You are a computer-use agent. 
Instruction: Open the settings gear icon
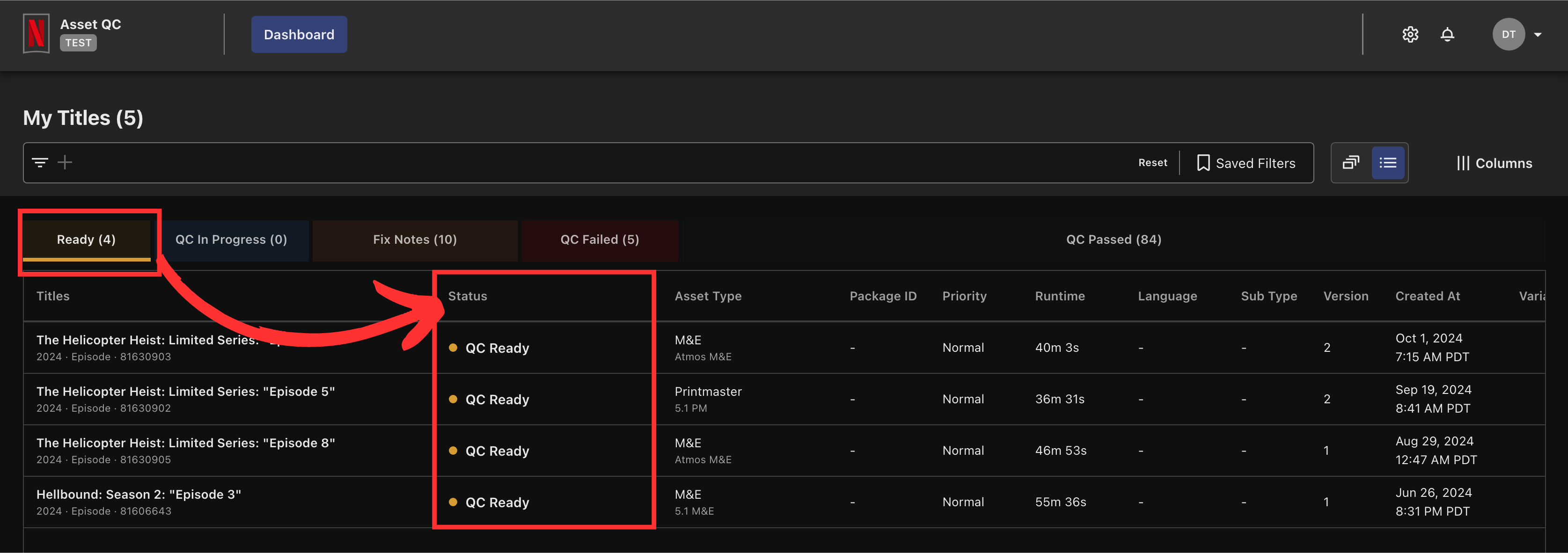coord(1410,35)
